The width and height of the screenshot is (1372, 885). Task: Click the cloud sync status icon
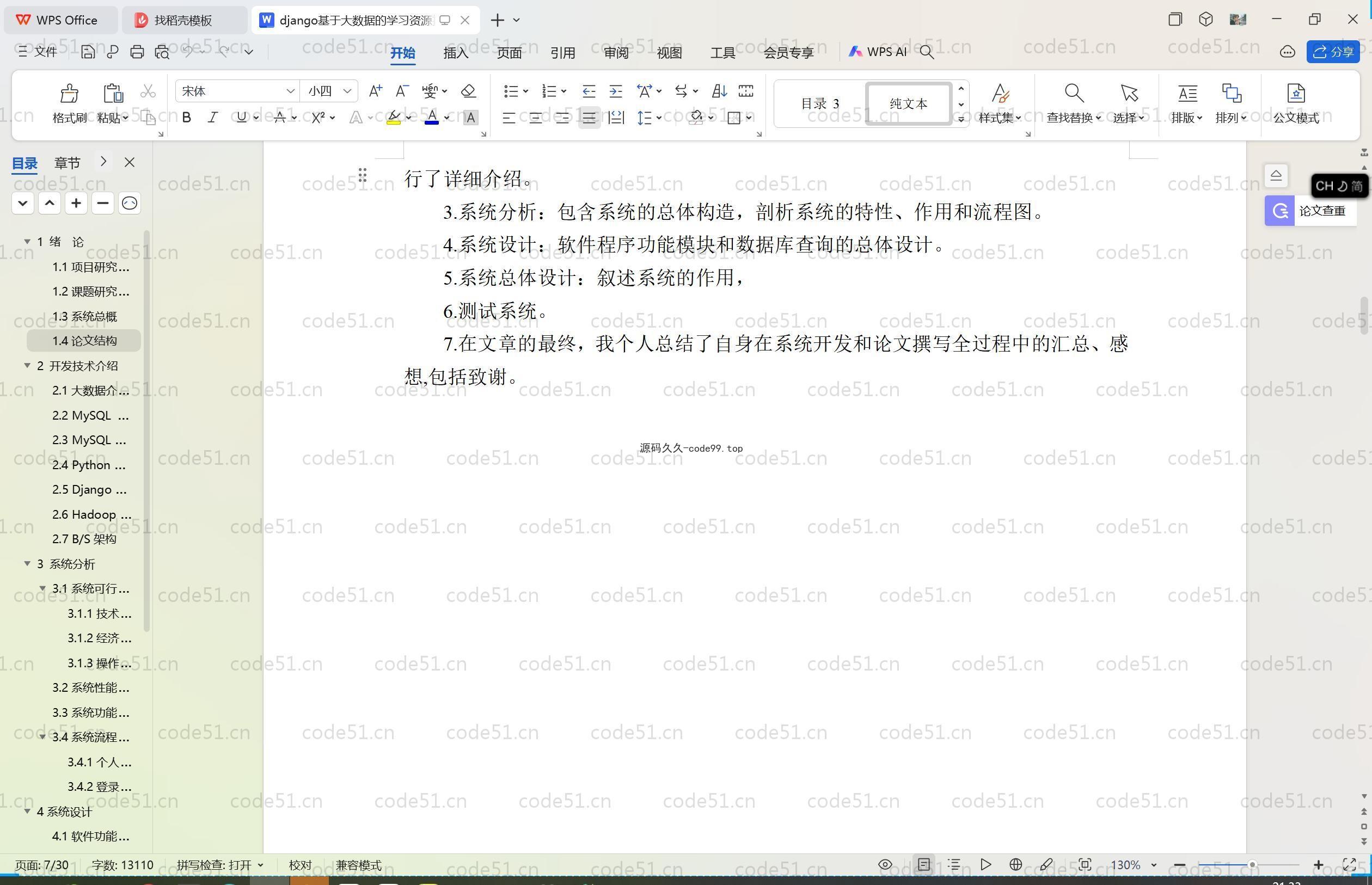(x=1287, y=52)
